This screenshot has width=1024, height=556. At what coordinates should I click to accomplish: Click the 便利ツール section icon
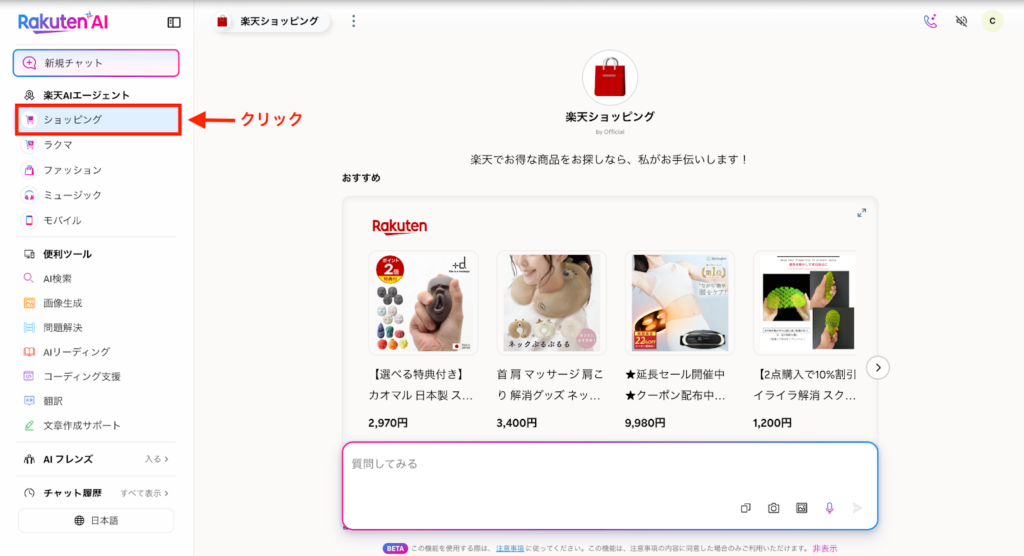[x=29, y=254]
